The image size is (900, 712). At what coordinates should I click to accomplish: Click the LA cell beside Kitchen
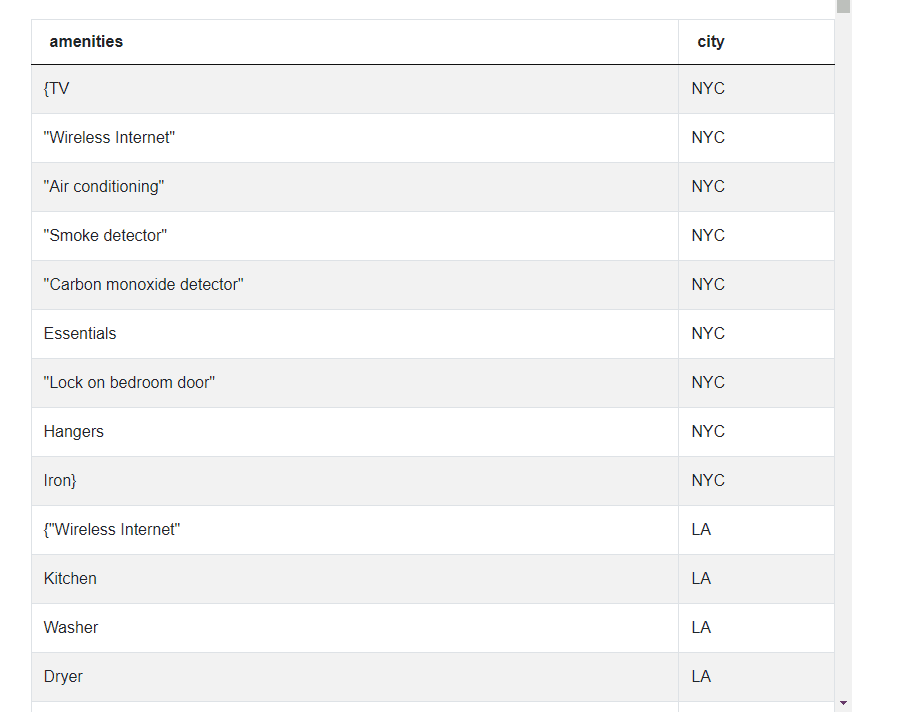[701, 578]
